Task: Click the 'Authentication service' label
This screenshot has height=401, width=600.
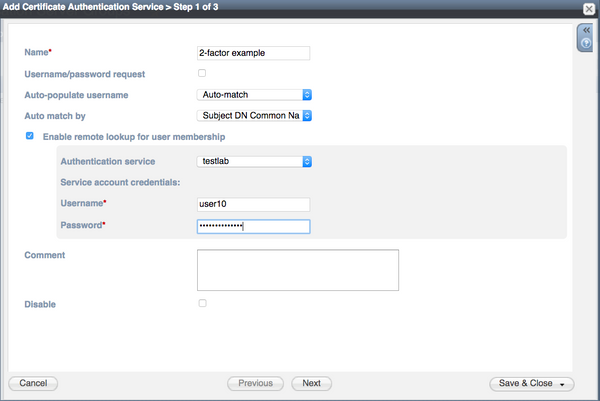Action: coord(108,161)
